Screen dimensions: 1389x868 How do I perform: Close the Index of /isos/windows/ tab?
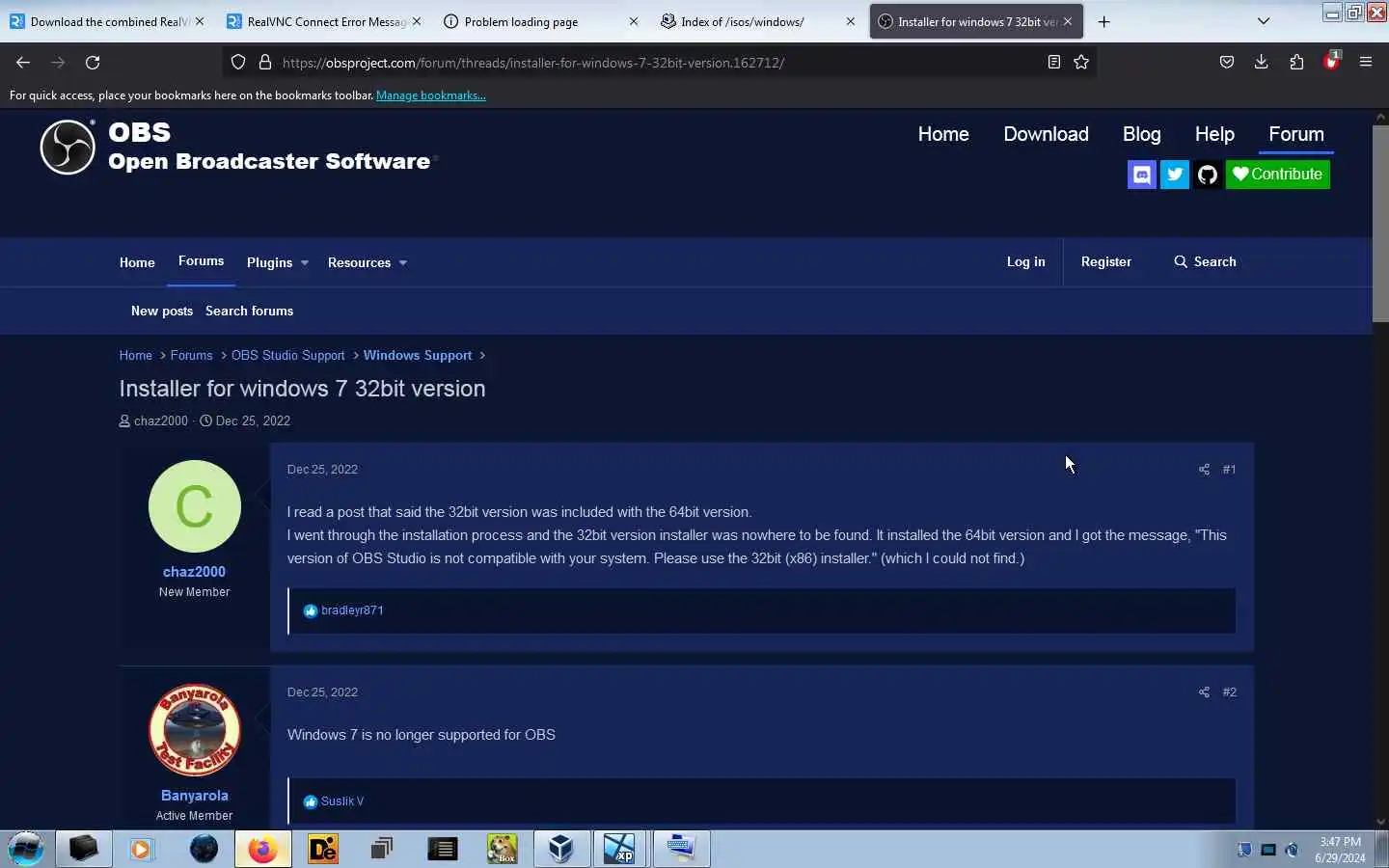(851, 21)
